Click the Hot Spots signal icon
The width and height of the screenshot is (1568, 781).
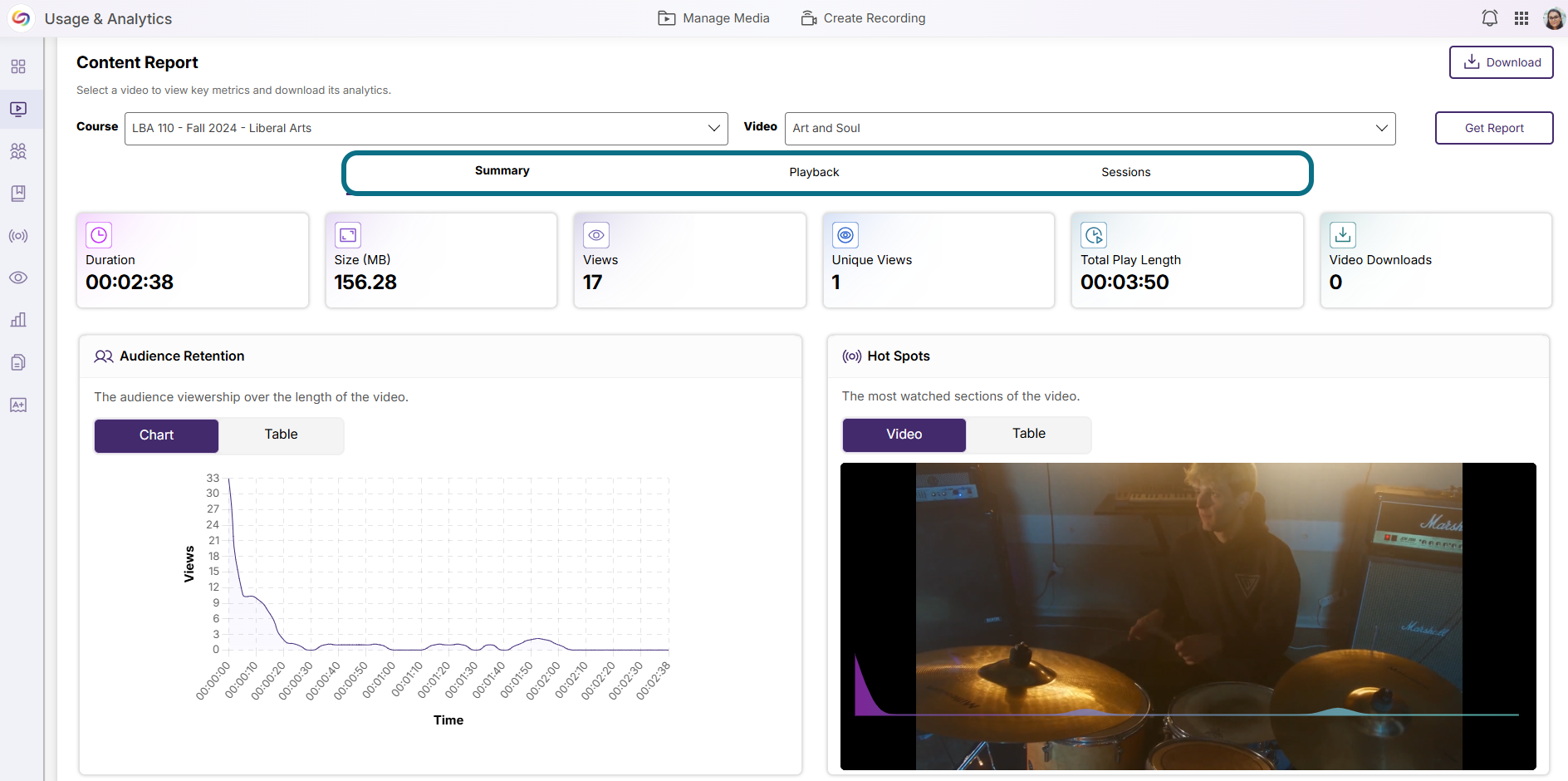(852, 356)
